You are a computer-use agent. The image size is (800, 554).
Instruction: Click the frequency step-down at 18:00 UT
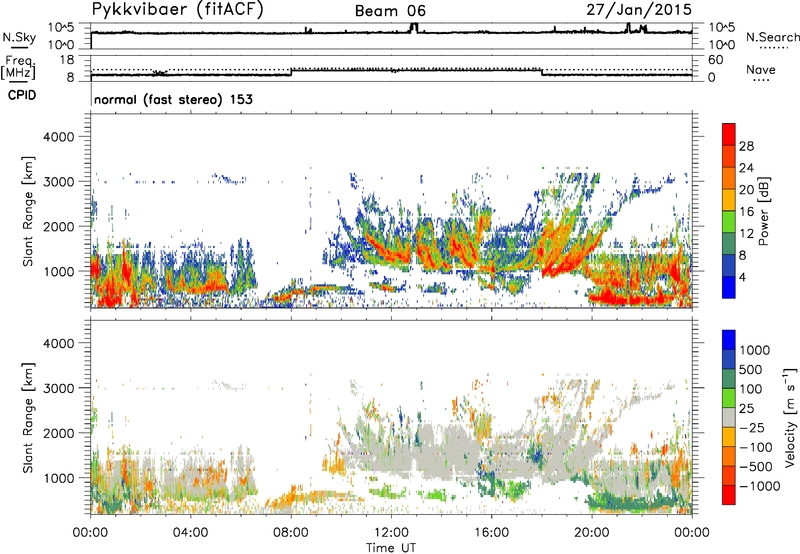pyautogui.click(x=541, y=72)
